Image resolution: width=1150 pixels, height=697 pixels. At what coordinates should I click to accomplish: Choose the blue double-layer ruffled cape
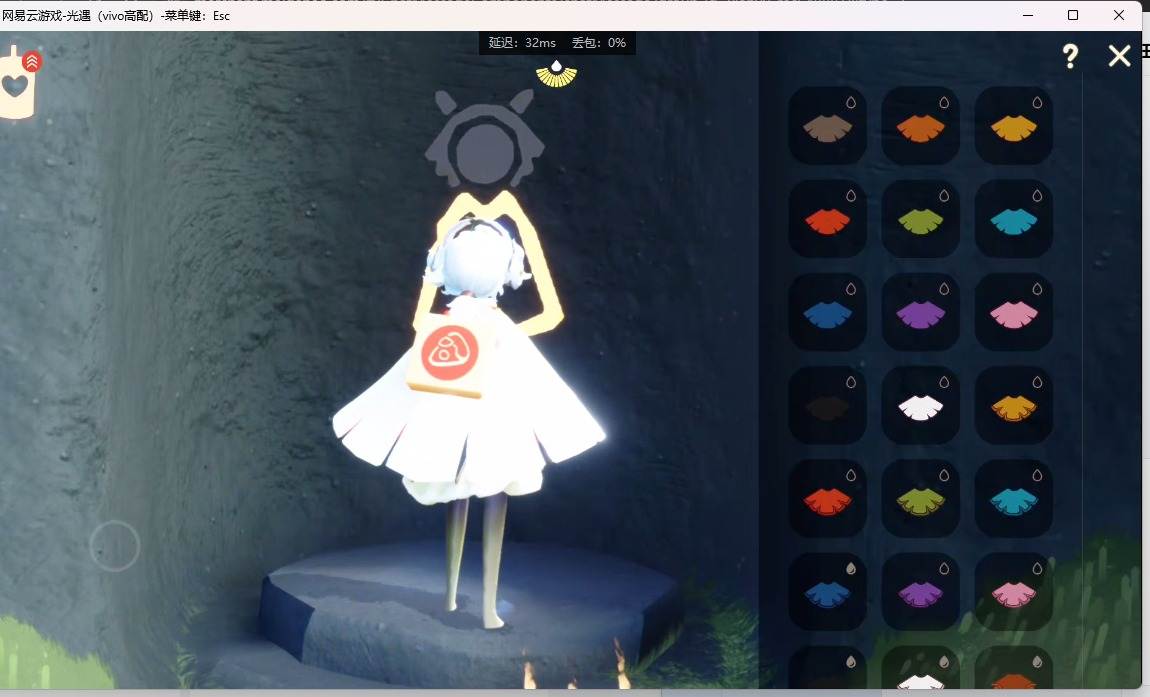tap(827, 591)
